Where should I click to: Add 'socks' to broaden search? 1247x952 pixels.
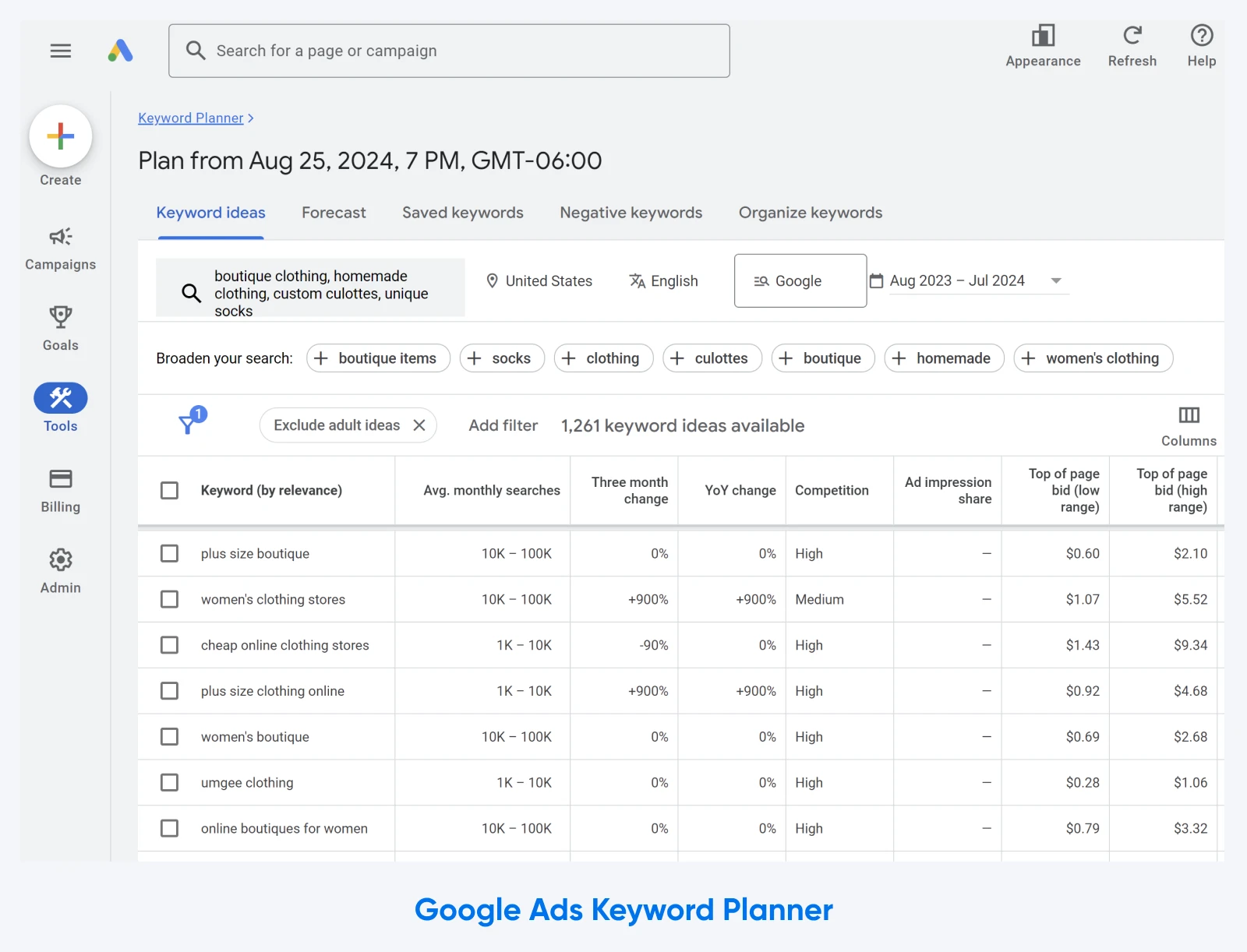tap(502, 358)
